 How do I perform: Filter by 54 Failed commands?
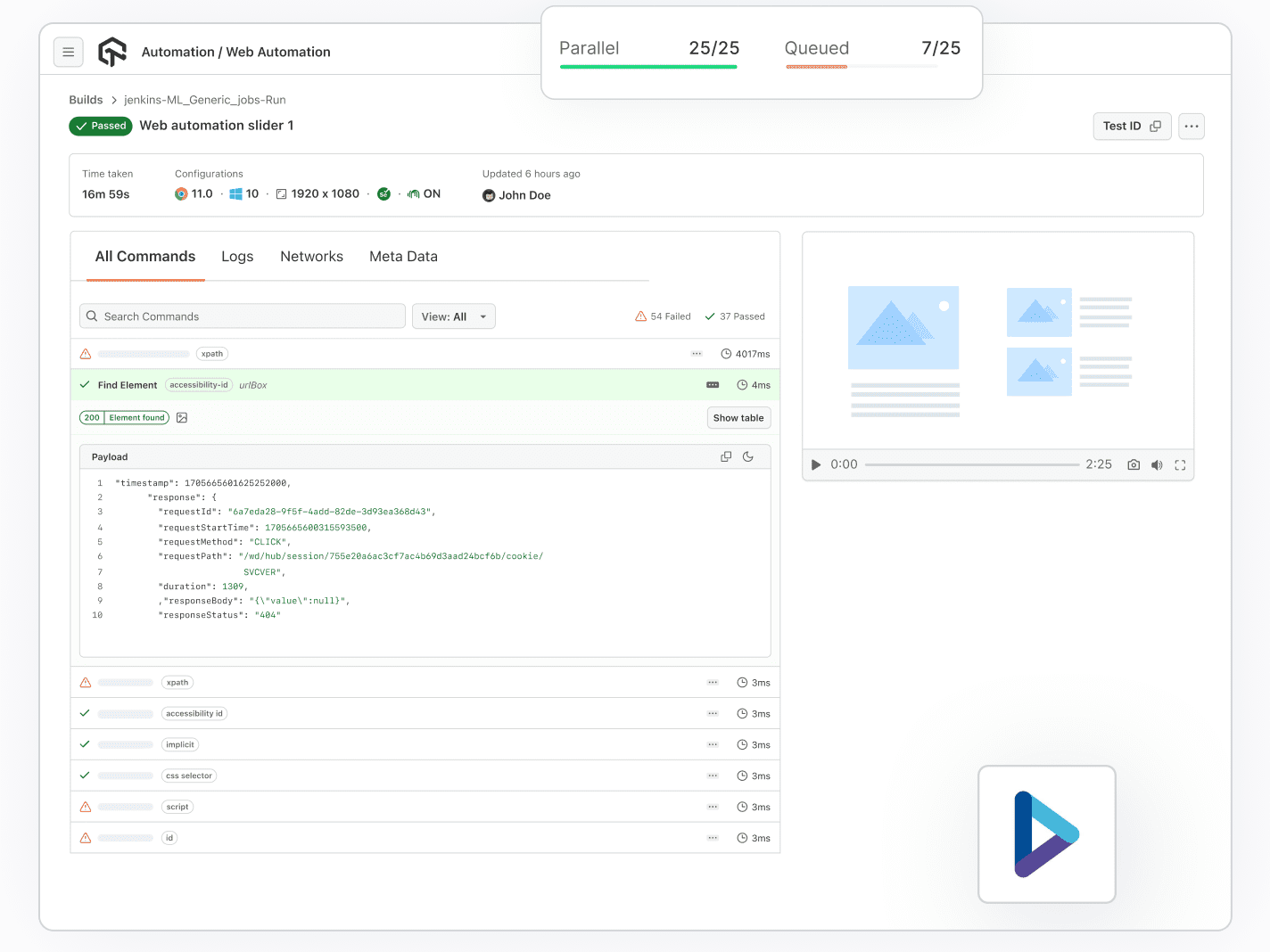(x=663, y=316)
